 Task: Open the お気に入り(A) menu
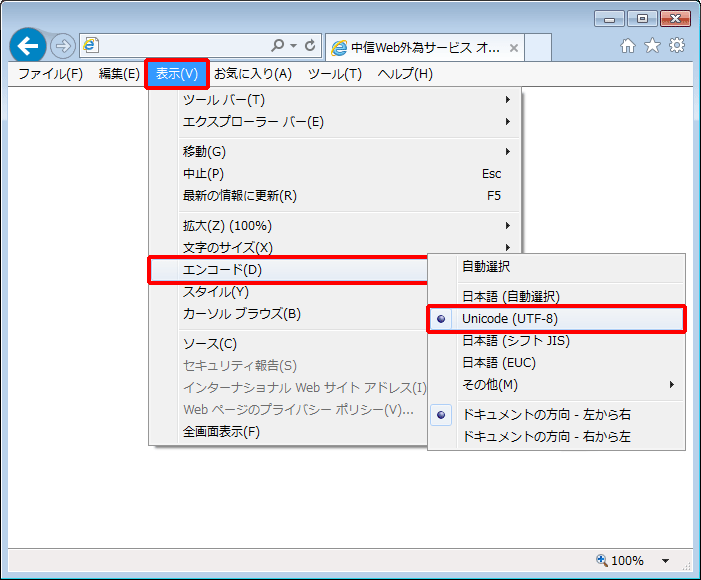[253, 74]
